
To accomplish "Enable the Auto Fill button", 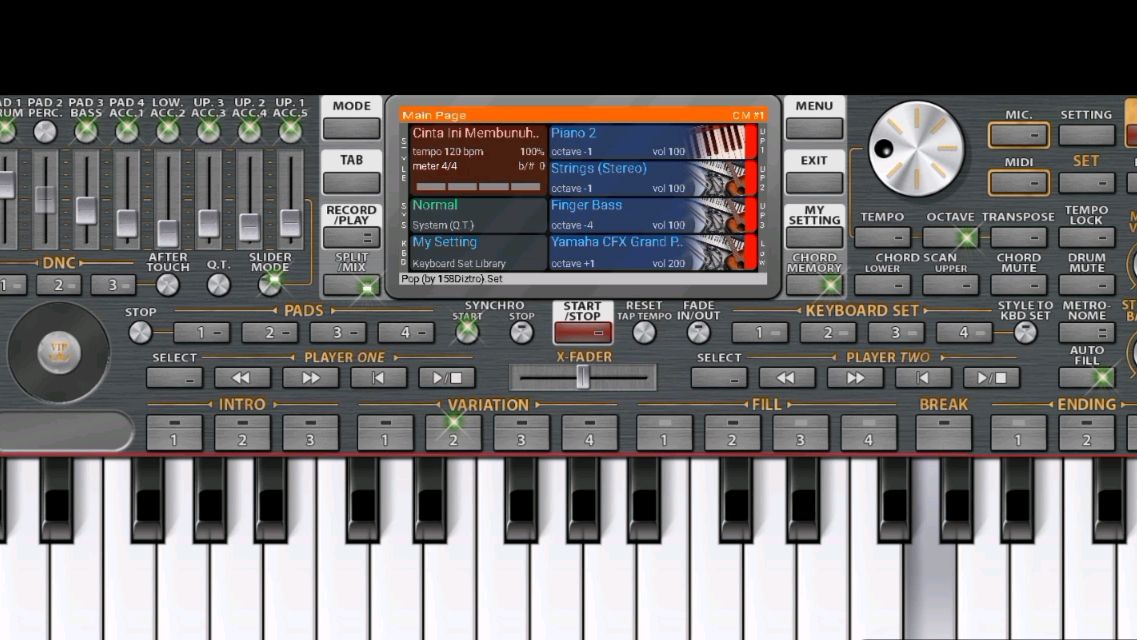I will pyautogui.click(x=1102, y=378).
